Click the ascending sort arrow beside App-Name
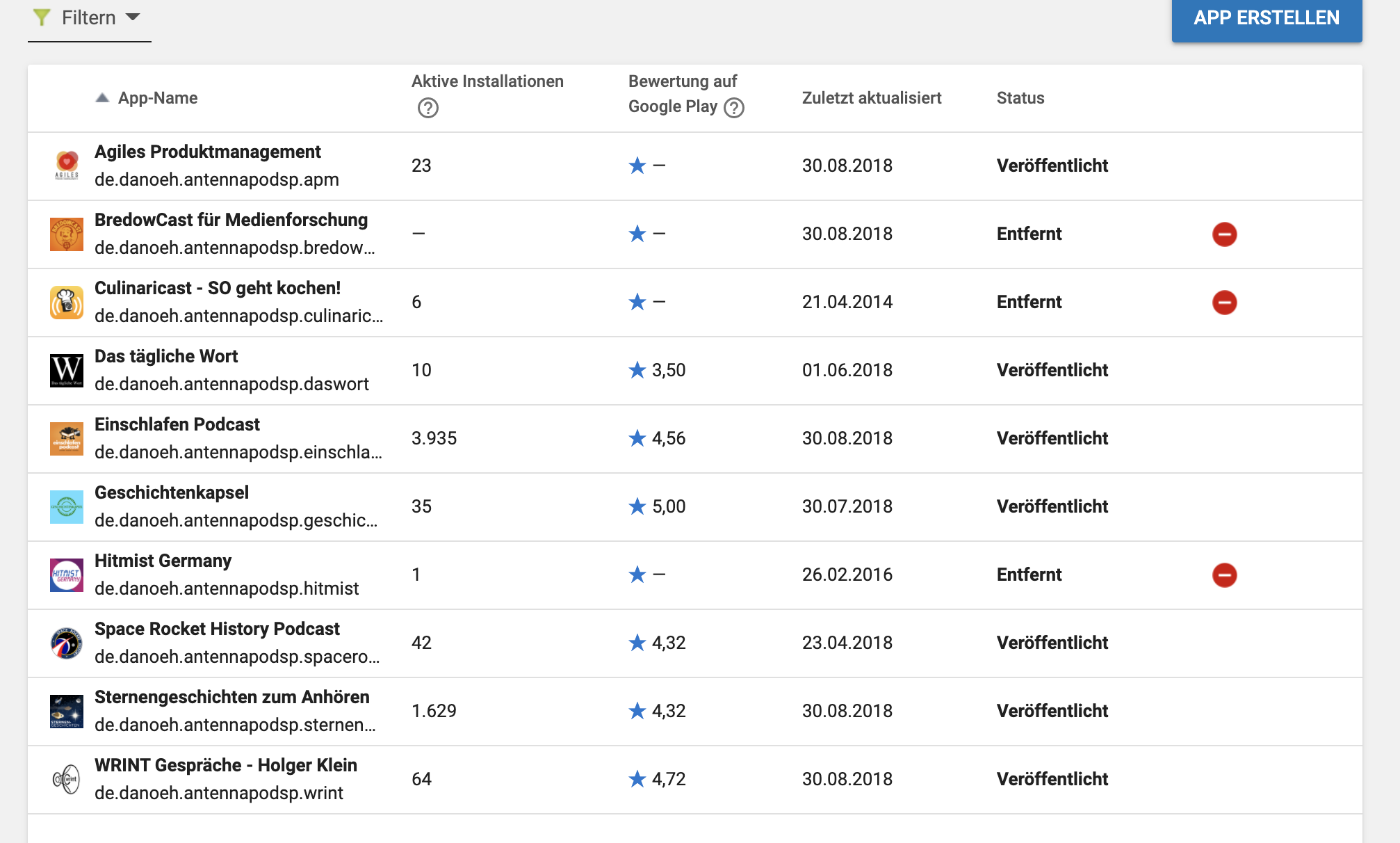Screen dimensions: 1400x843 [102, 98]
